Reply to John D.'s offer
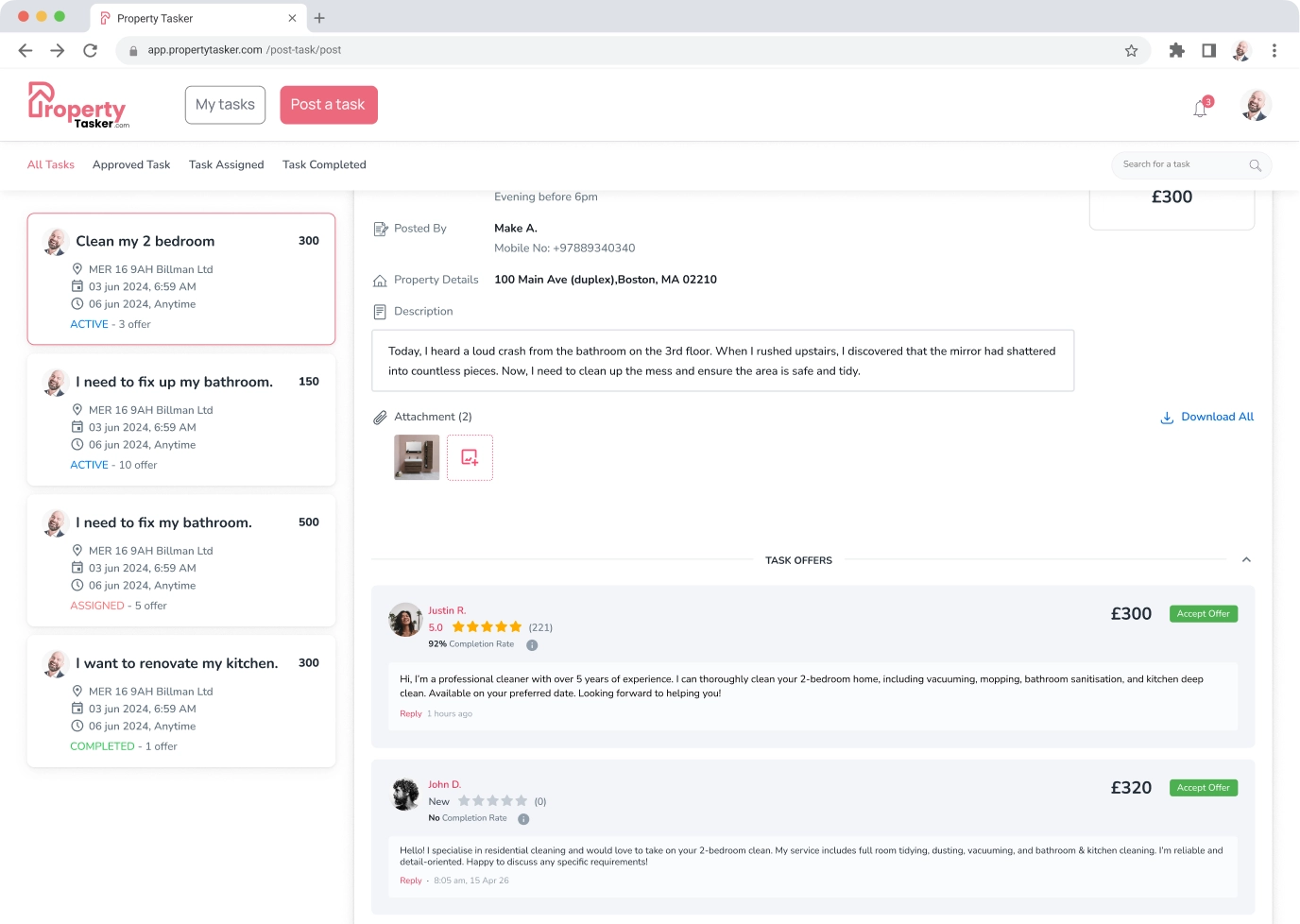Image resolution: width=1300 pixels, height=924 pixels. pos(410,881)
